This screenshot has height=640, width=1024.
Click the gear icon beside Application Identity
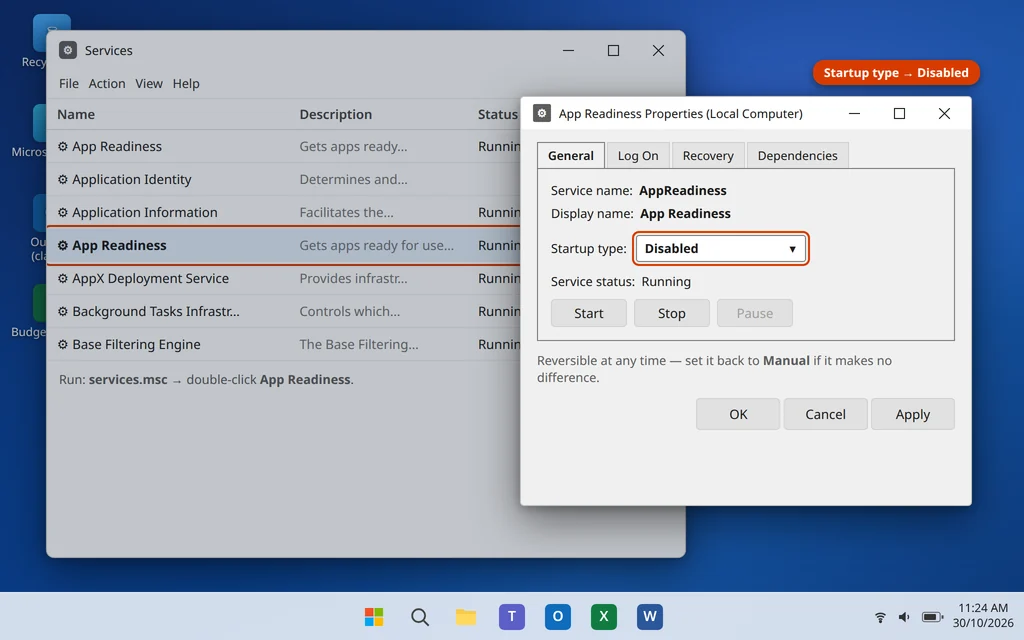point(63,179)
